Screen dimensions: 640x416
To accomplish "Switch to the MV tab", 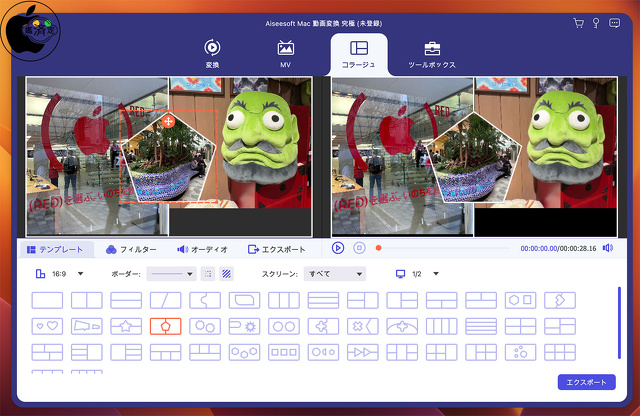I will (285, 53).
